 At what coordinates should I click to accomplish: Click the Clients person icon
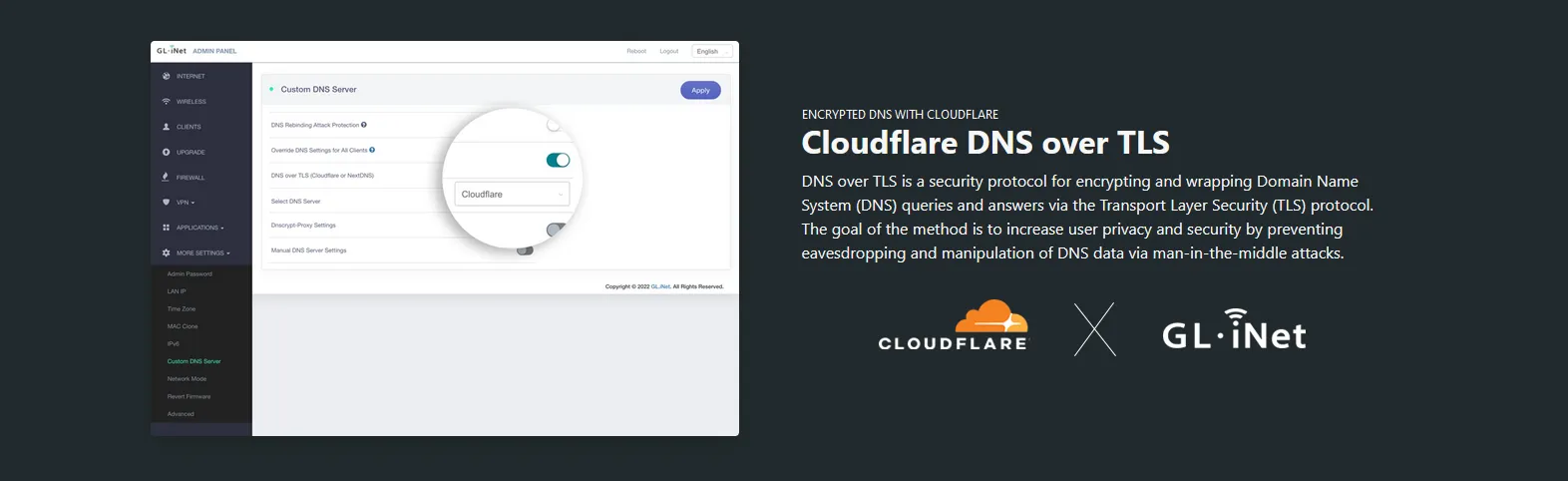coord(166,127)
